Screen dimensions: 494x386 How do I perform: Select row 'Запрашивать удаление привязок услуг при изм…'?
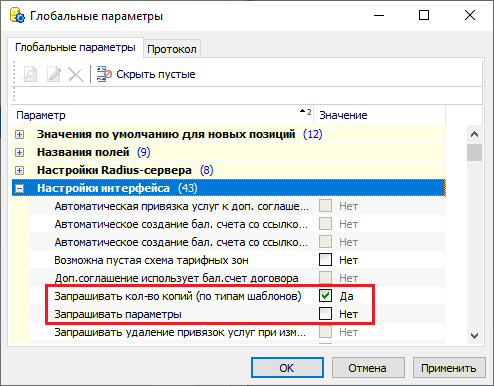tap(237, 332)
